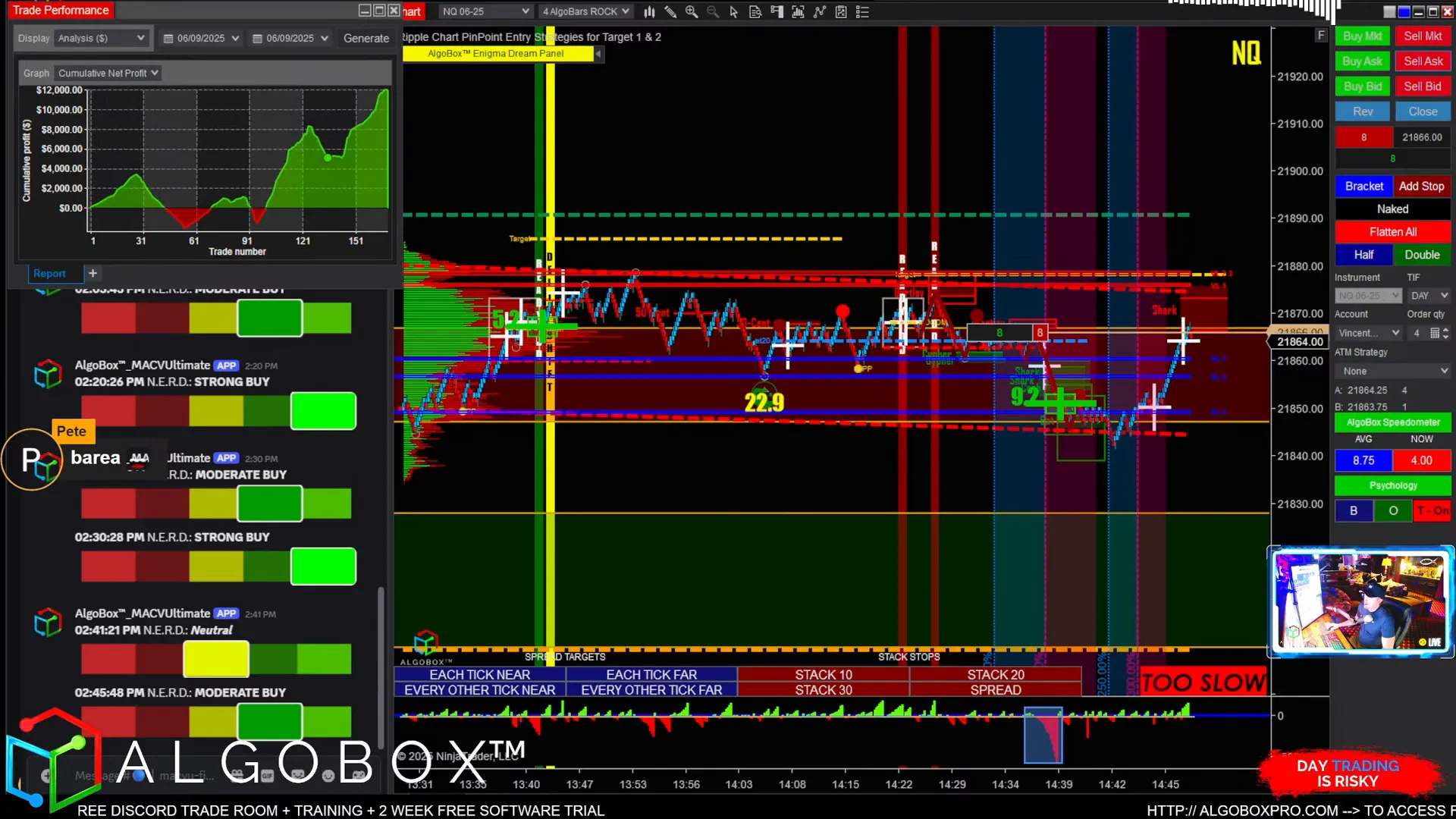Open the chart properties list icon

click(862, 11)
